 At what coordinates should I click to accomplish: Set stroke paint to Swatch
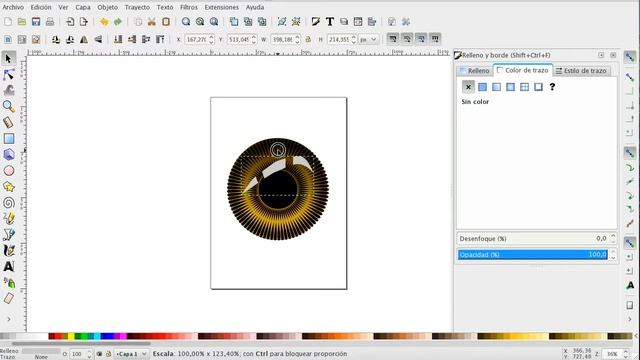538,87
